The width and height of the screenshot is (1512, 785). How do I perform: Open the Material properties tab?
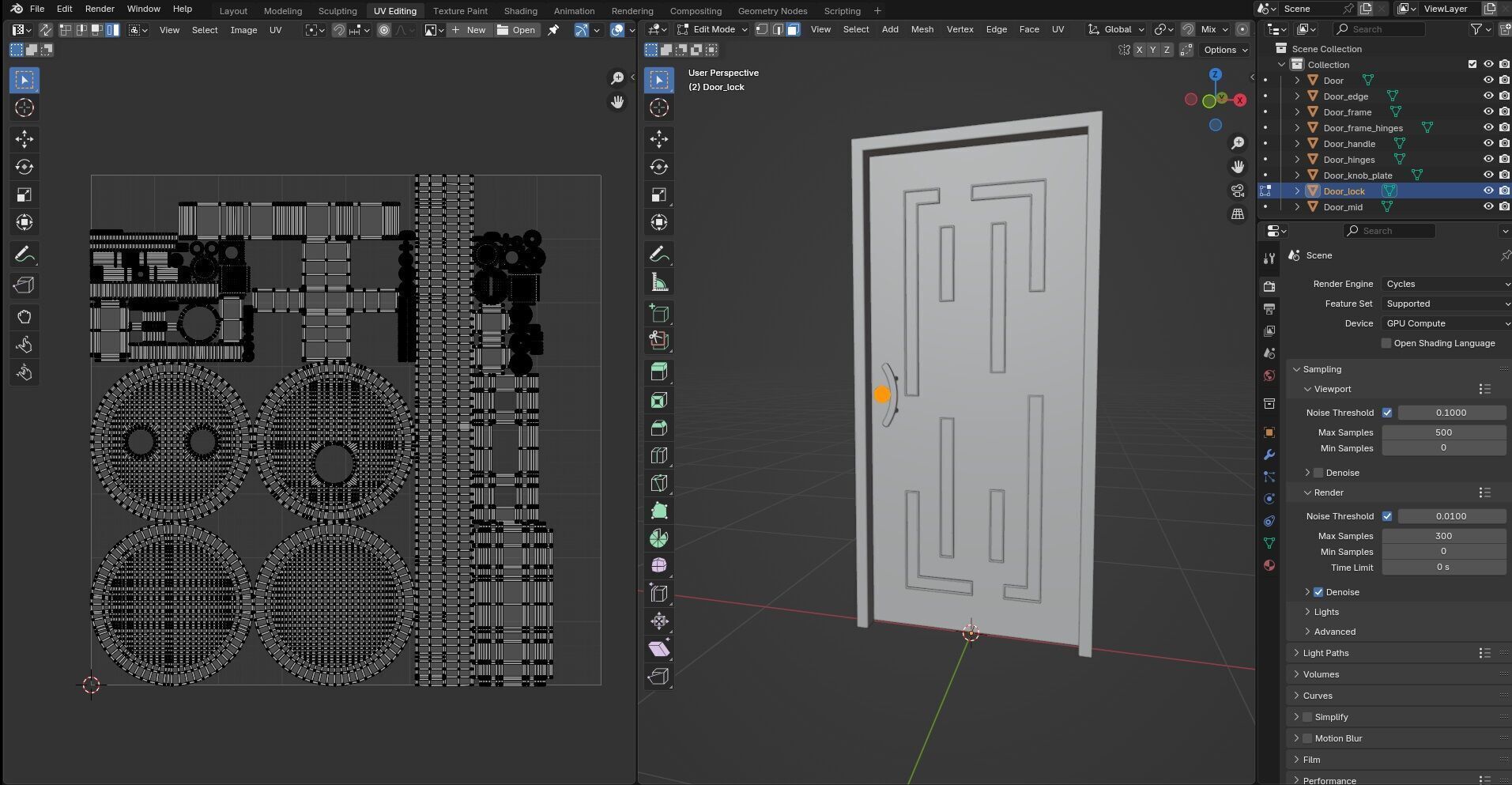click(x=1269, y=565)
